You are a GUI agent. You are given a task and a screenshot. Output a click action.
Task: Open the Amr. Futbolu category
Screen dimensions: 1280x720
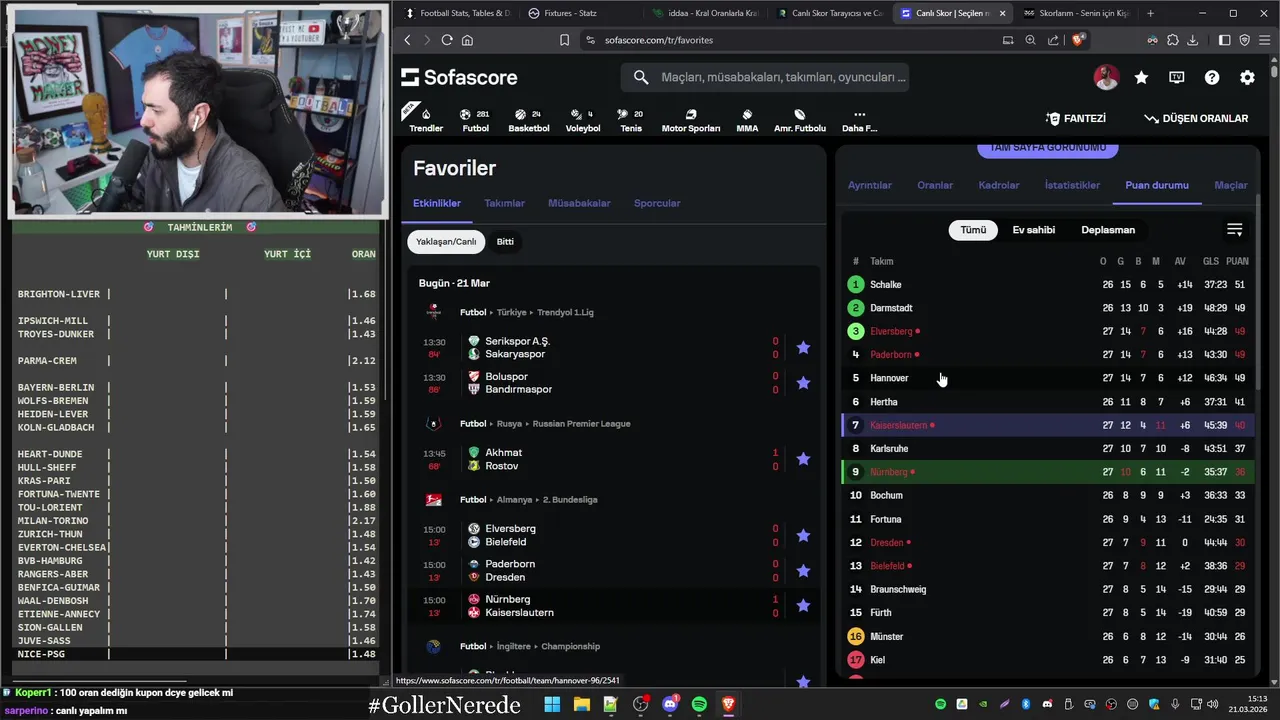(x=800, y=119)
